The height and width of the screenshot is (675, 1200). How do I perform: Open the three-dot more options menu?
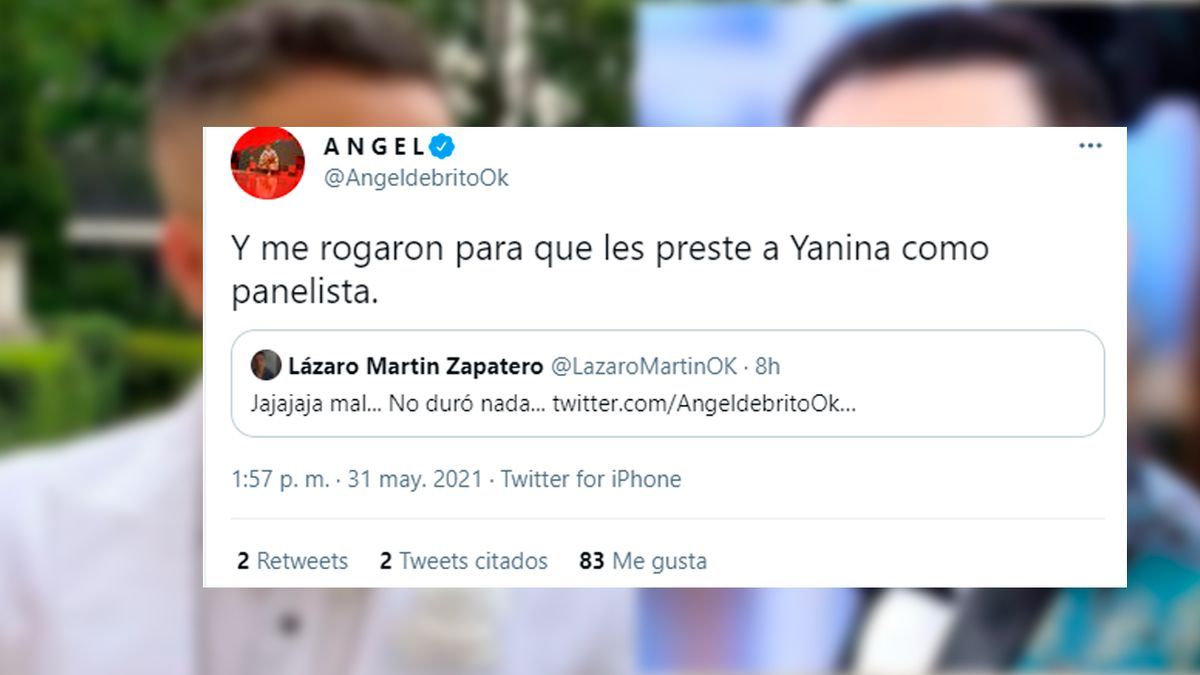pos(1089,146)
